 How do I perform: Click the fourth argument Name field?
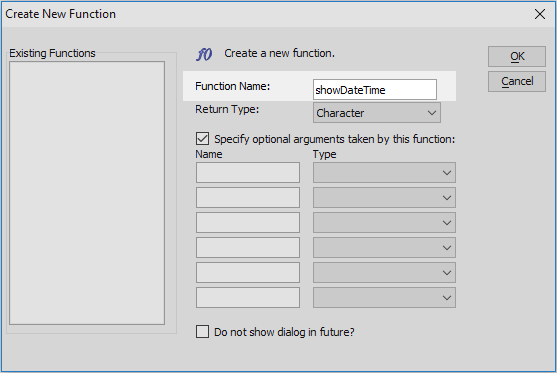[248, 248]
